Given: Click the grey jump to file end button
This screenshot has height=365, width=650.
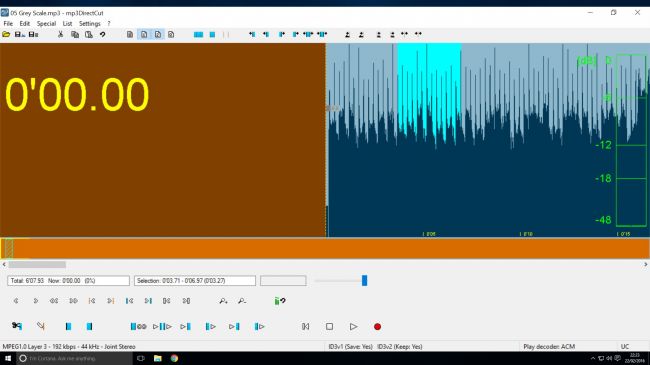Looking at the screenshot, I should [x=186, y=301].
